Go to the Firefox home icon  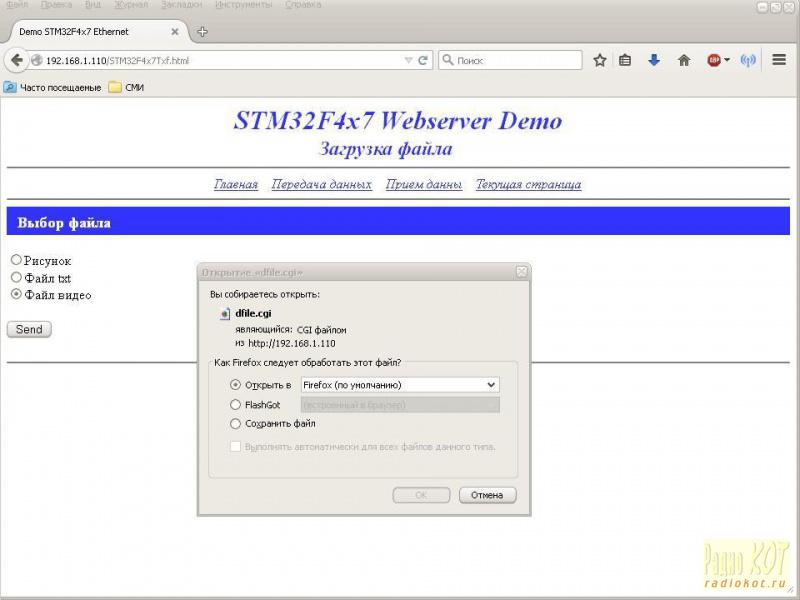coord(684,60)
